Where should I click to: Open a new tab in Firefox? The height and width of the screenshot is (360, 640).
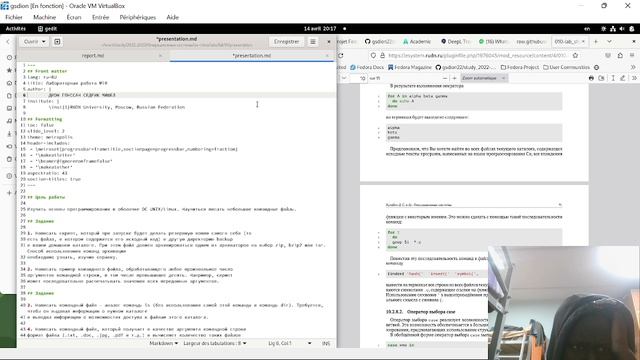pyautogui.click(x=596, y=42)
